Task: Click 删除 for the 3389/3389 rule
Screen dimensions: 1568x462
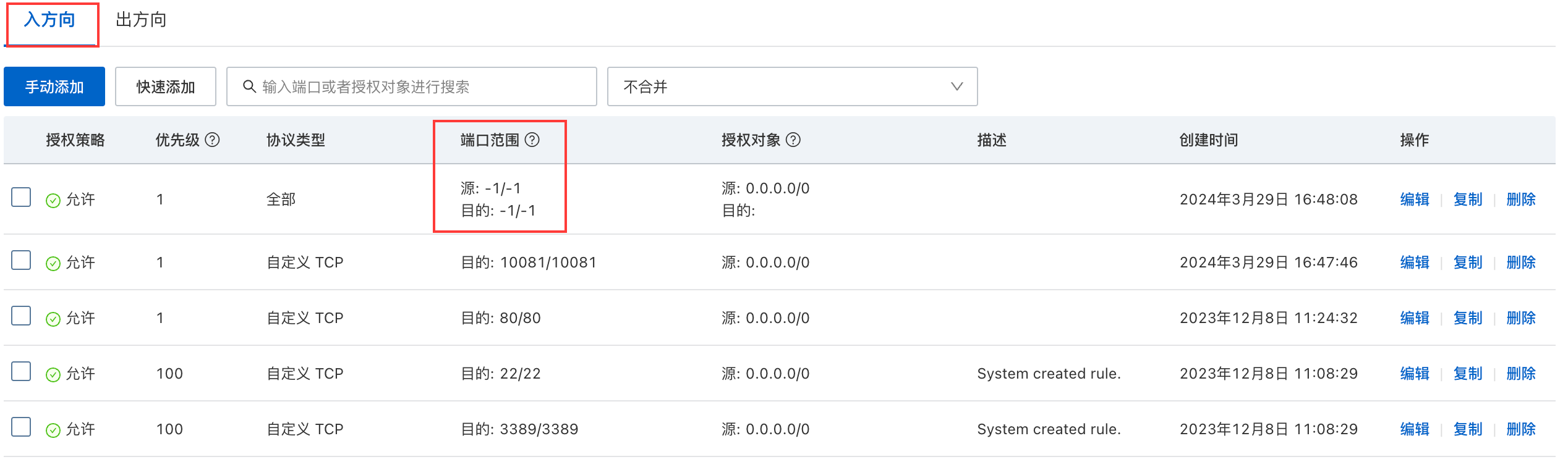Action: click(1520, 429)
